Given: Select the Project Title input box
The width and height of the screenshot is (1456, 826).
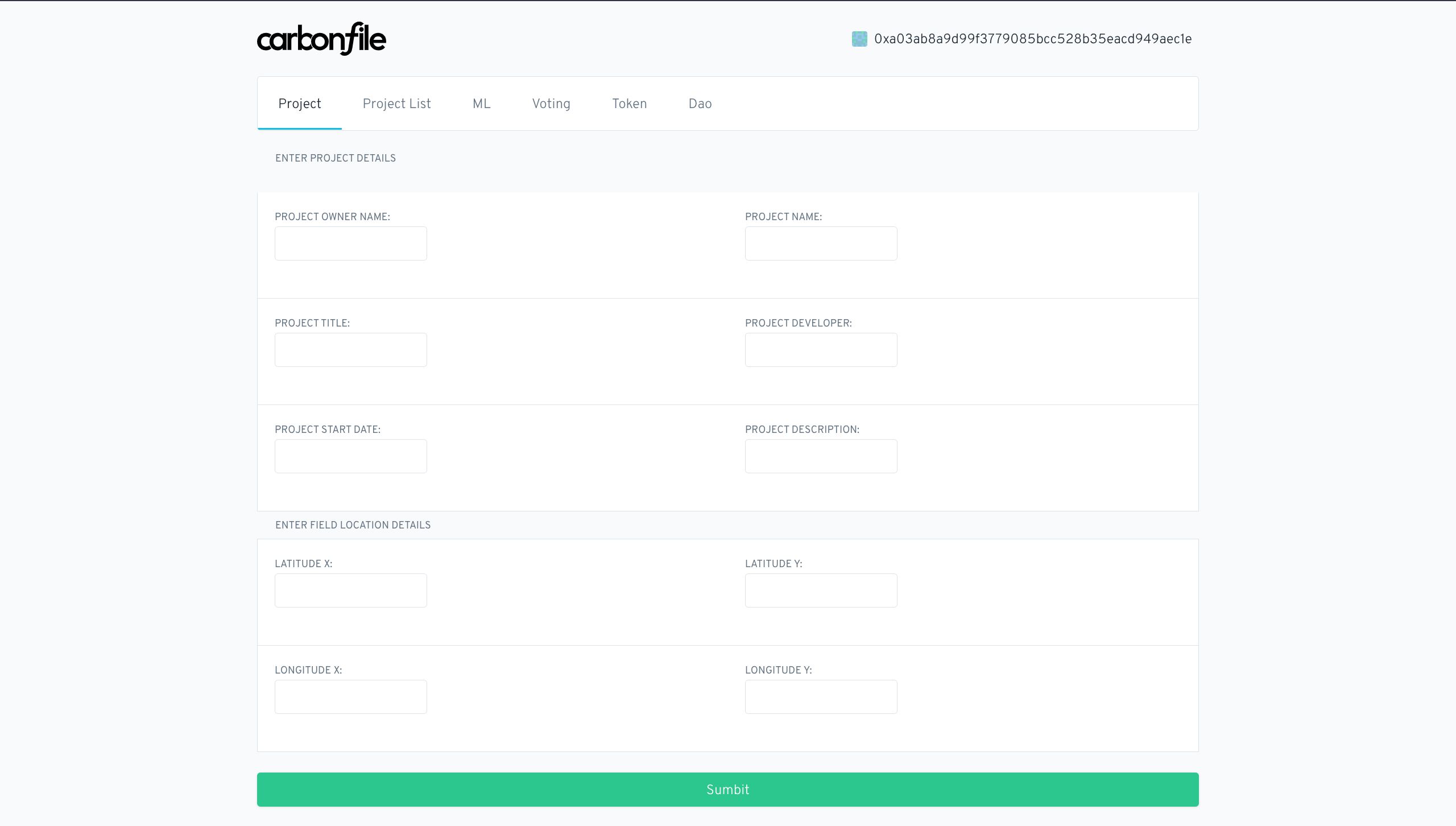Looking at the screenshot, I should [x=351, y=350].
